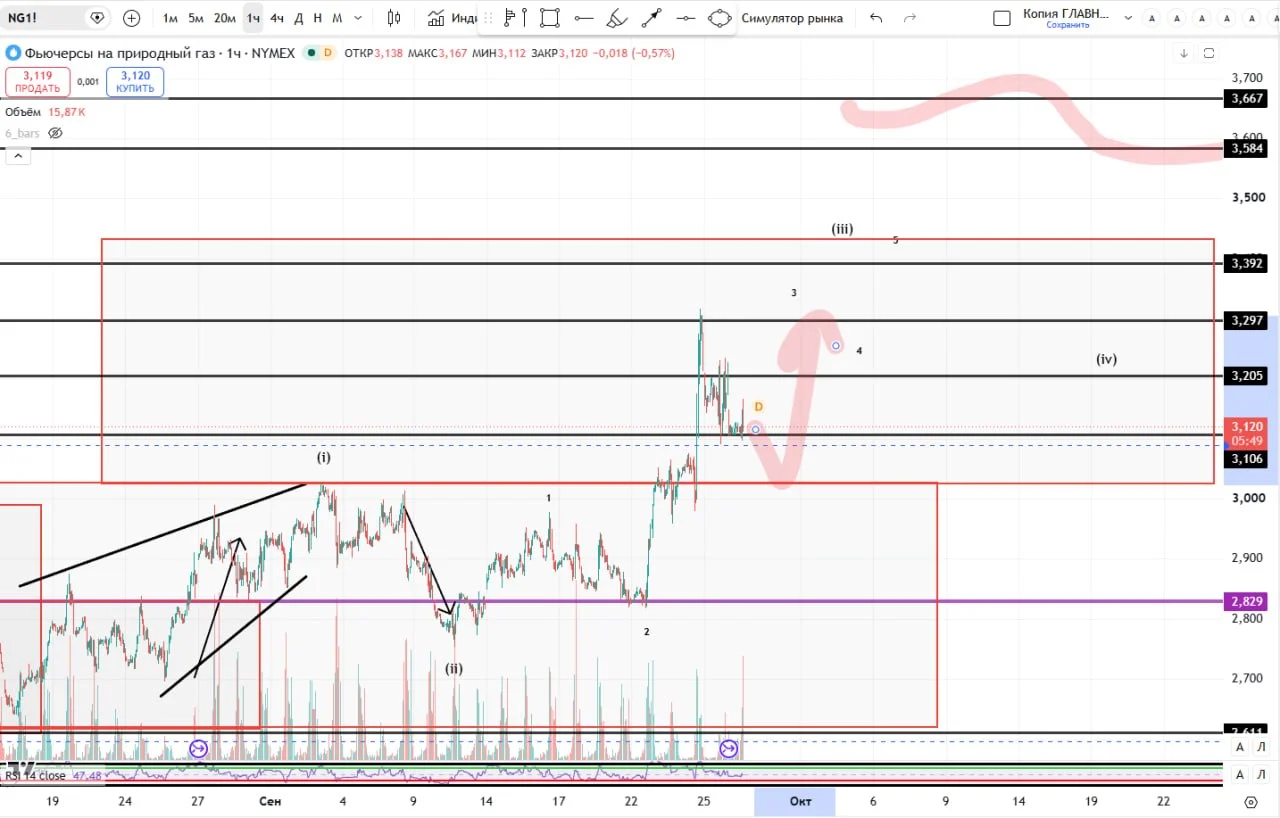
Task: Click the rounded-square pane icon beside down arrow
Action: (1209, 53)
